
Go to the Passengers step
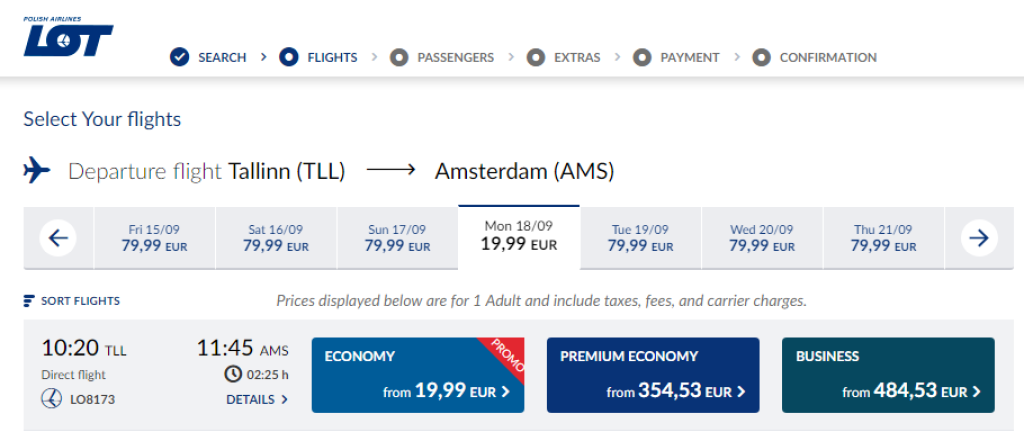click(x=442, y=57)
